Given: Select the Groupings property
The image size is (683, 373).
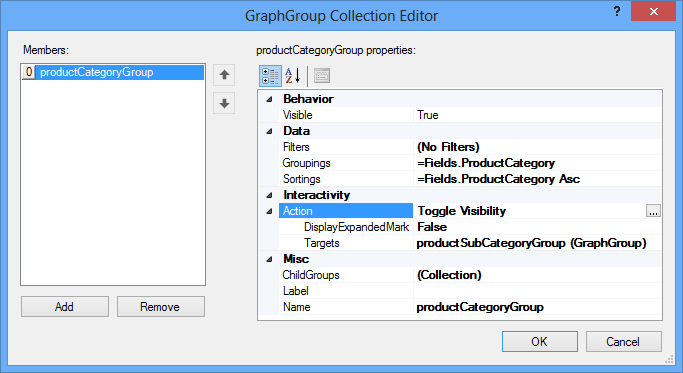Looking at the screenshot, I should (x=346, y=163).
